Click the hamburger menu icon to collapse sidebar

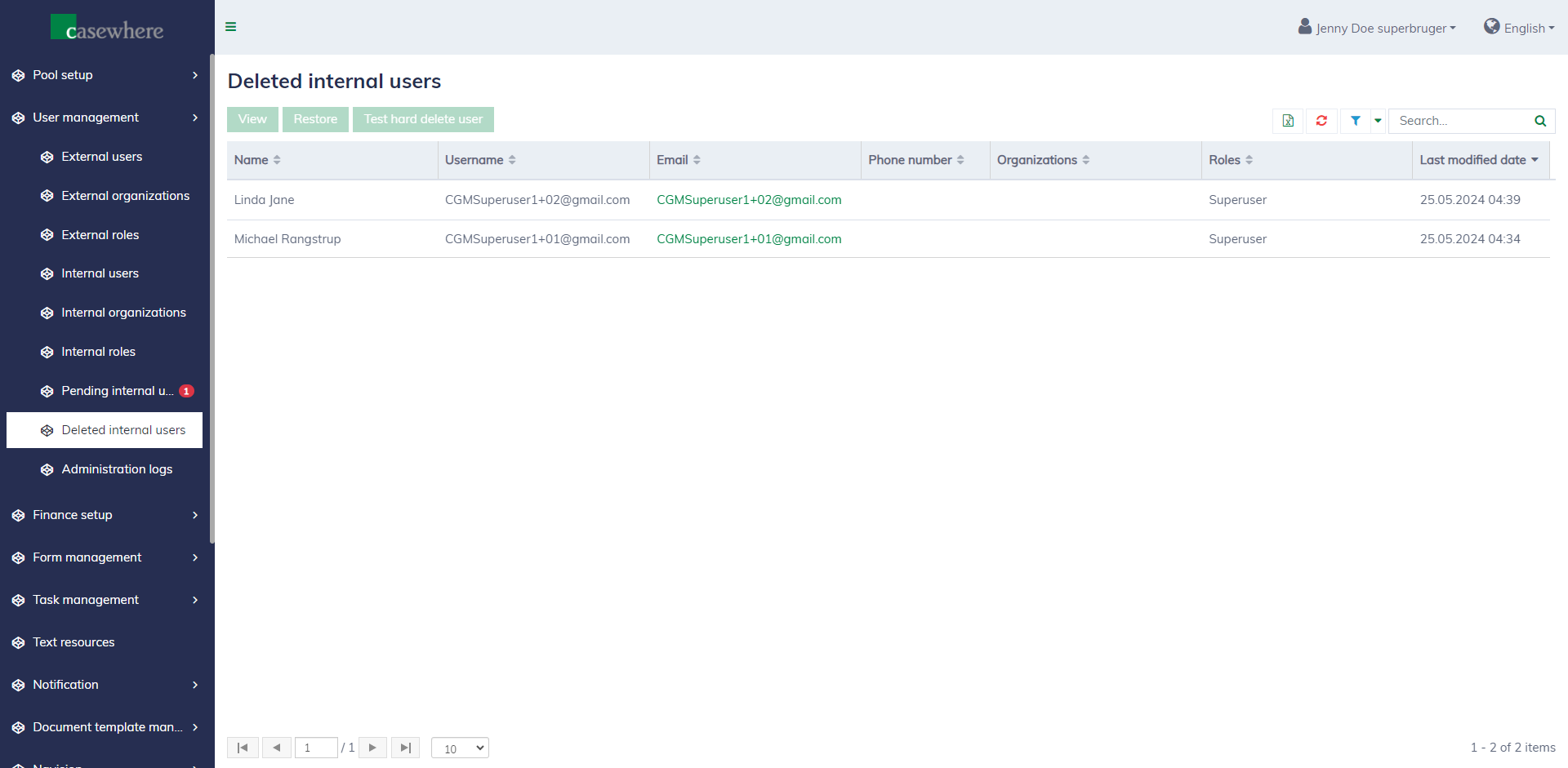coord(231,27)
